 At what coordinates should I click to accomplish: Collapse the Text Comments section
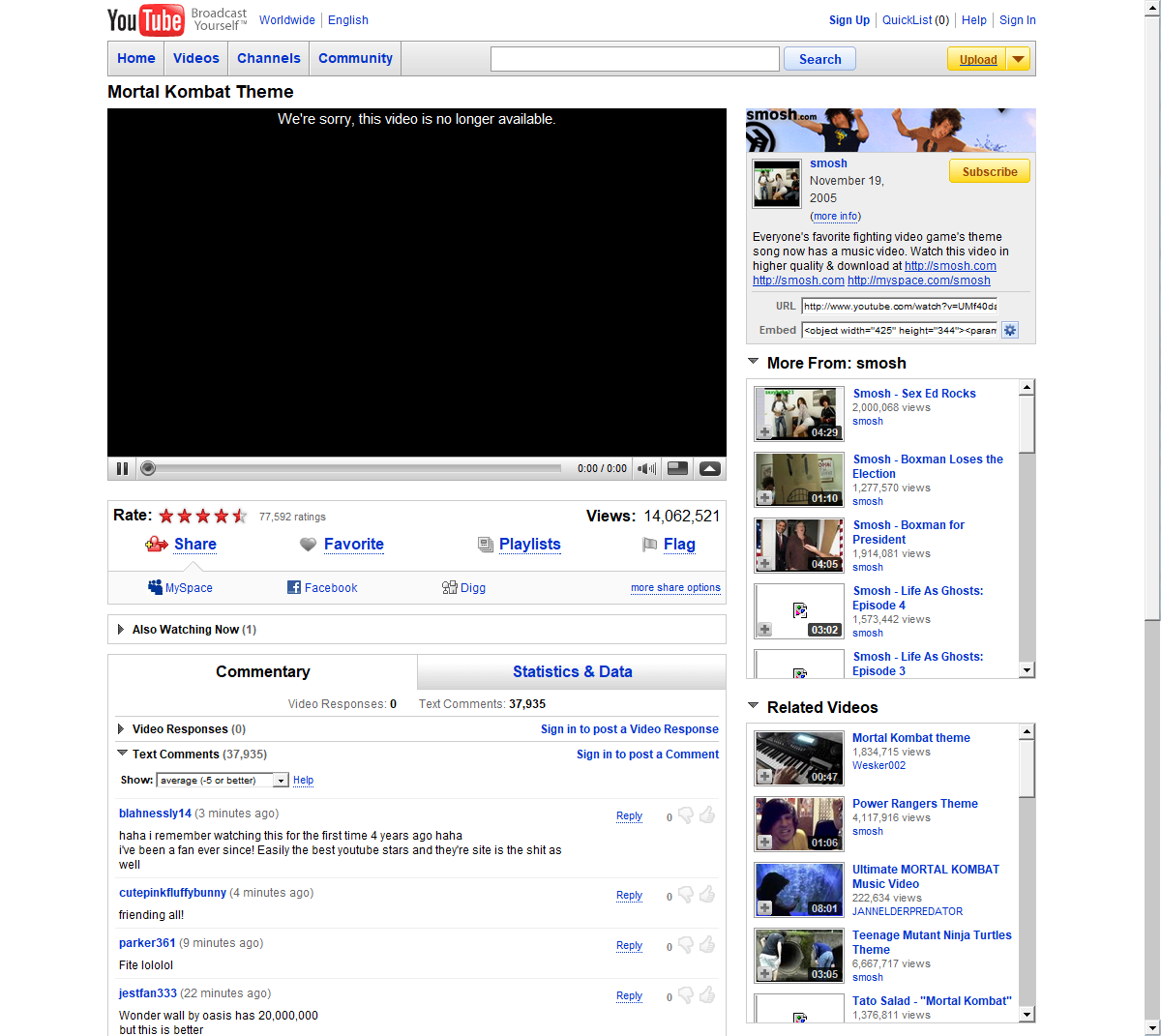coord(123,754)
